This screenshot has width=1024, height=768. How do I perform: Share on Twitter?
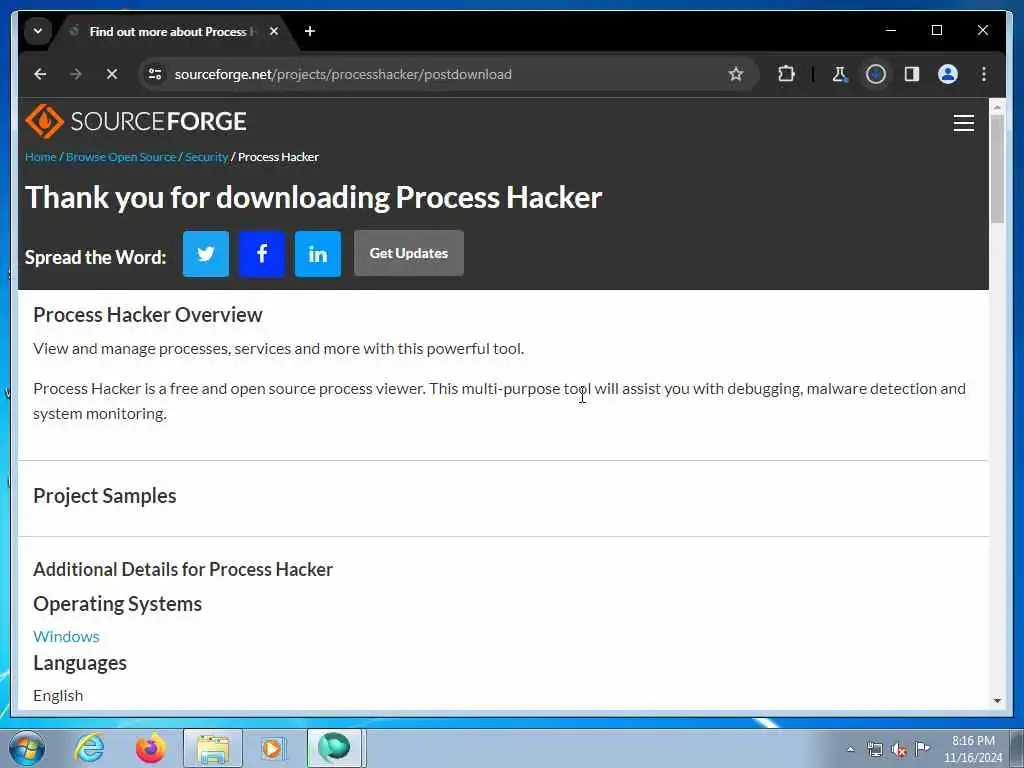206,253
